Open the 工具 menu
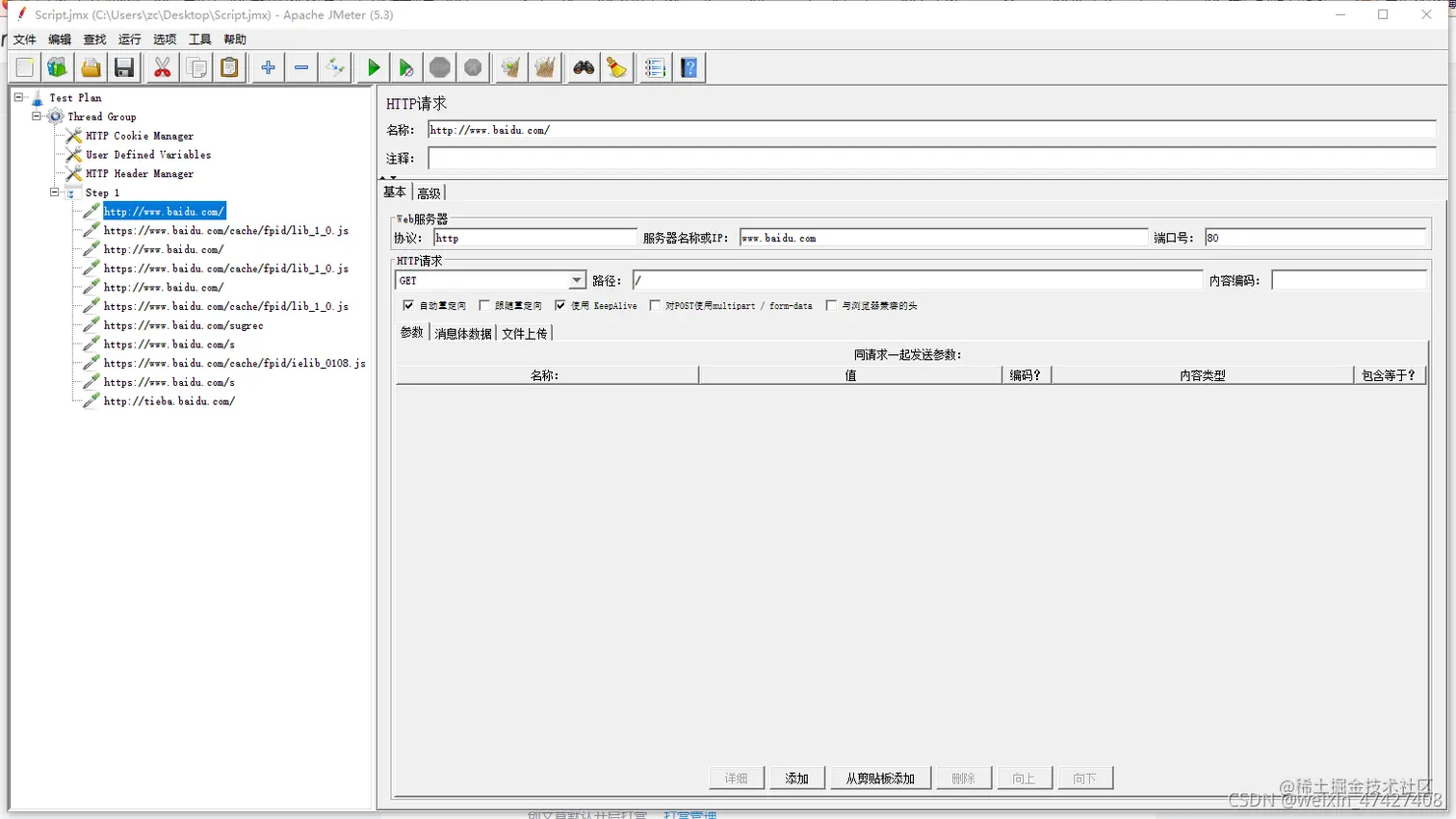The height and width of the screenshot is (819, 1456). tap(200, 39)
